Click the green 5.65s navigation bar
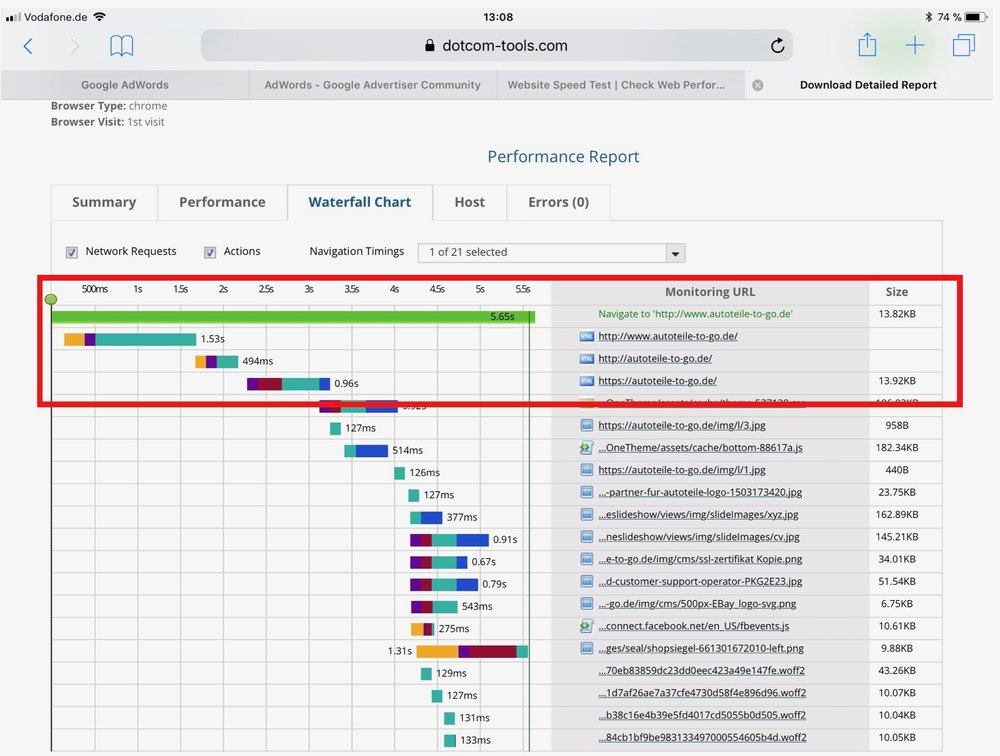The width and height of the screenshot is (1000, 756). point(293,316)
